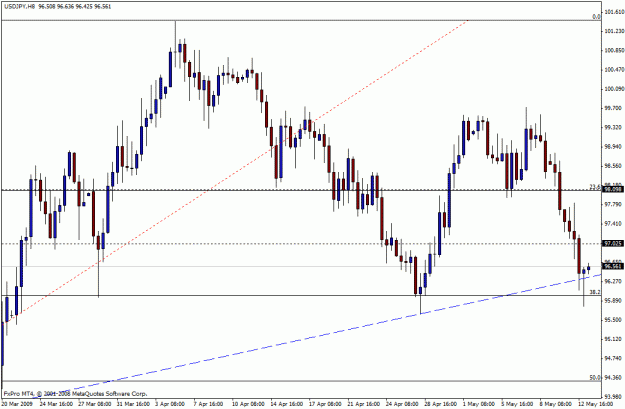Click the 1 May 08:00 time label
The width and height of the screenshot is (625, 409).
point(478,404)
